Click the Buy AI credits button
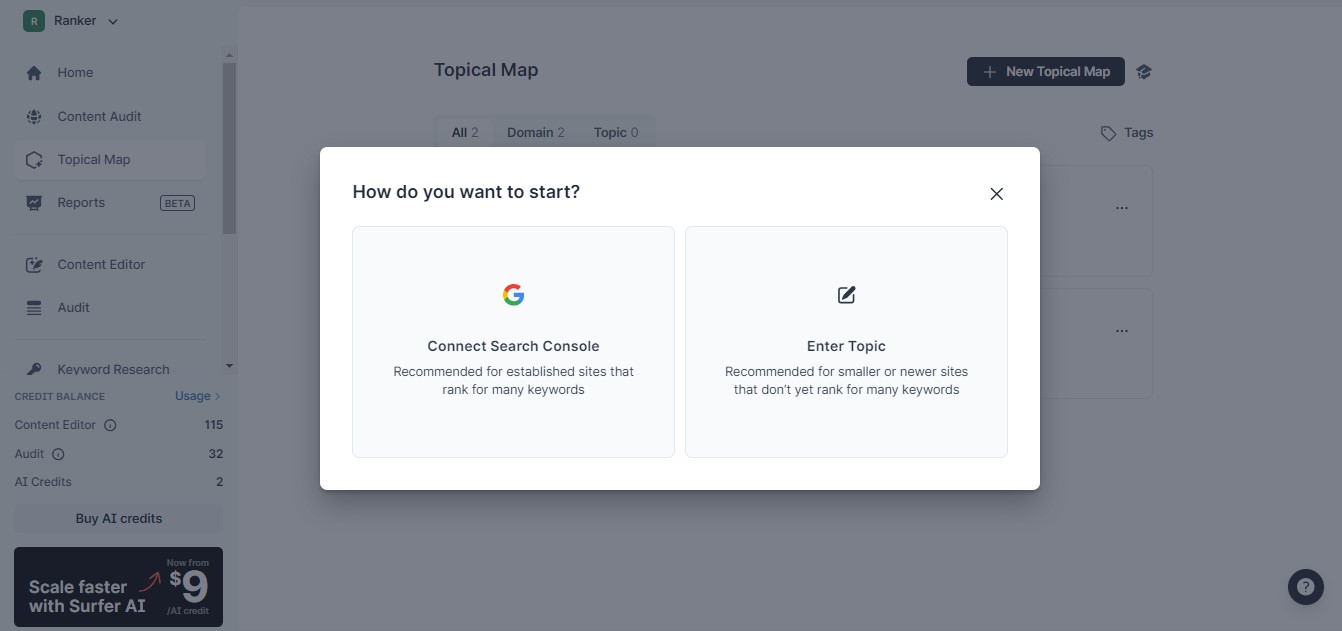Image resolution: width=1342 pixels, height=631 pixels. click(x=118, y=519)
